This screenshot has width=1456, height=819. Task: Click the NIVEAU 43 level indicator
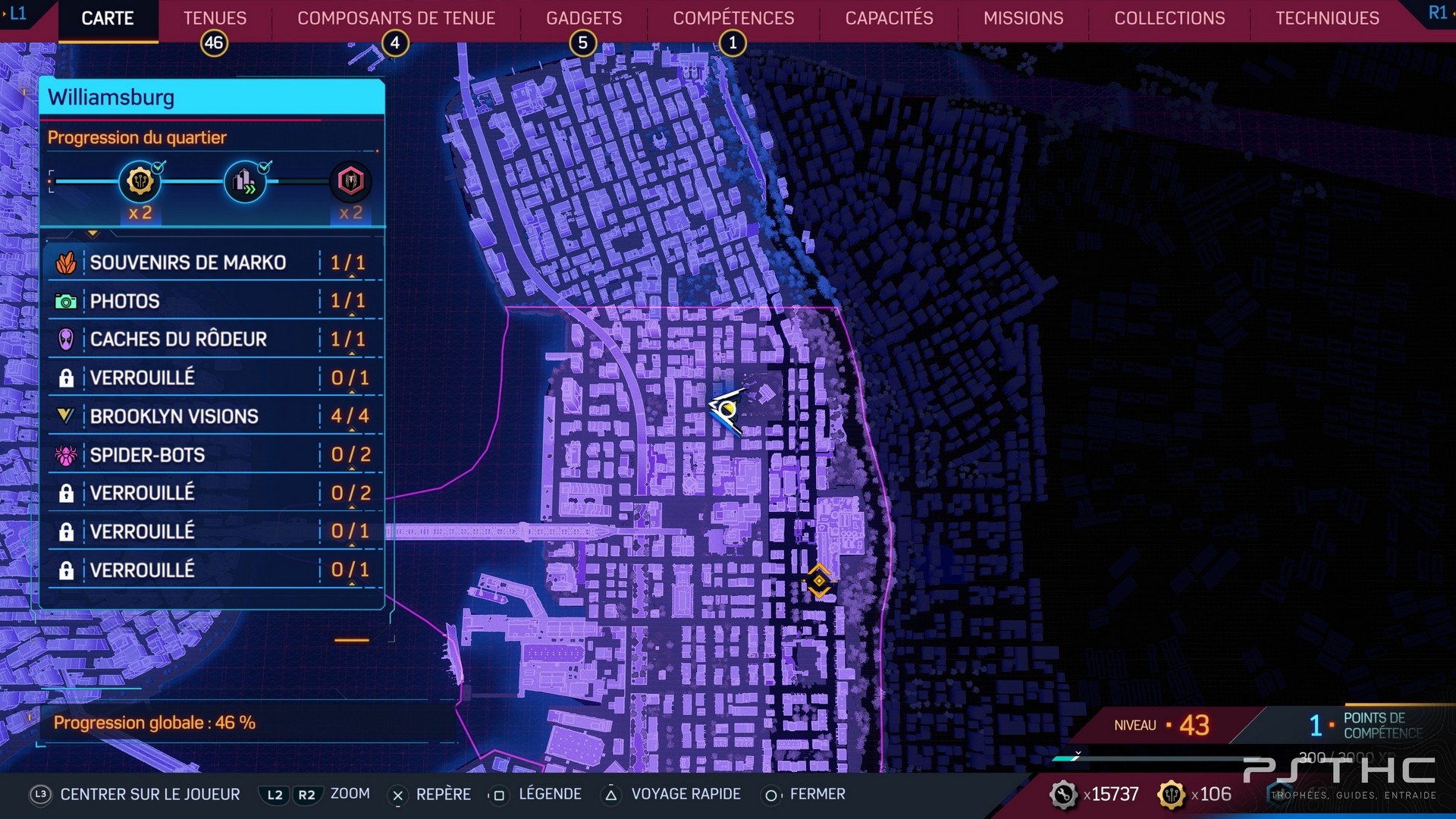pos(1162,725)
